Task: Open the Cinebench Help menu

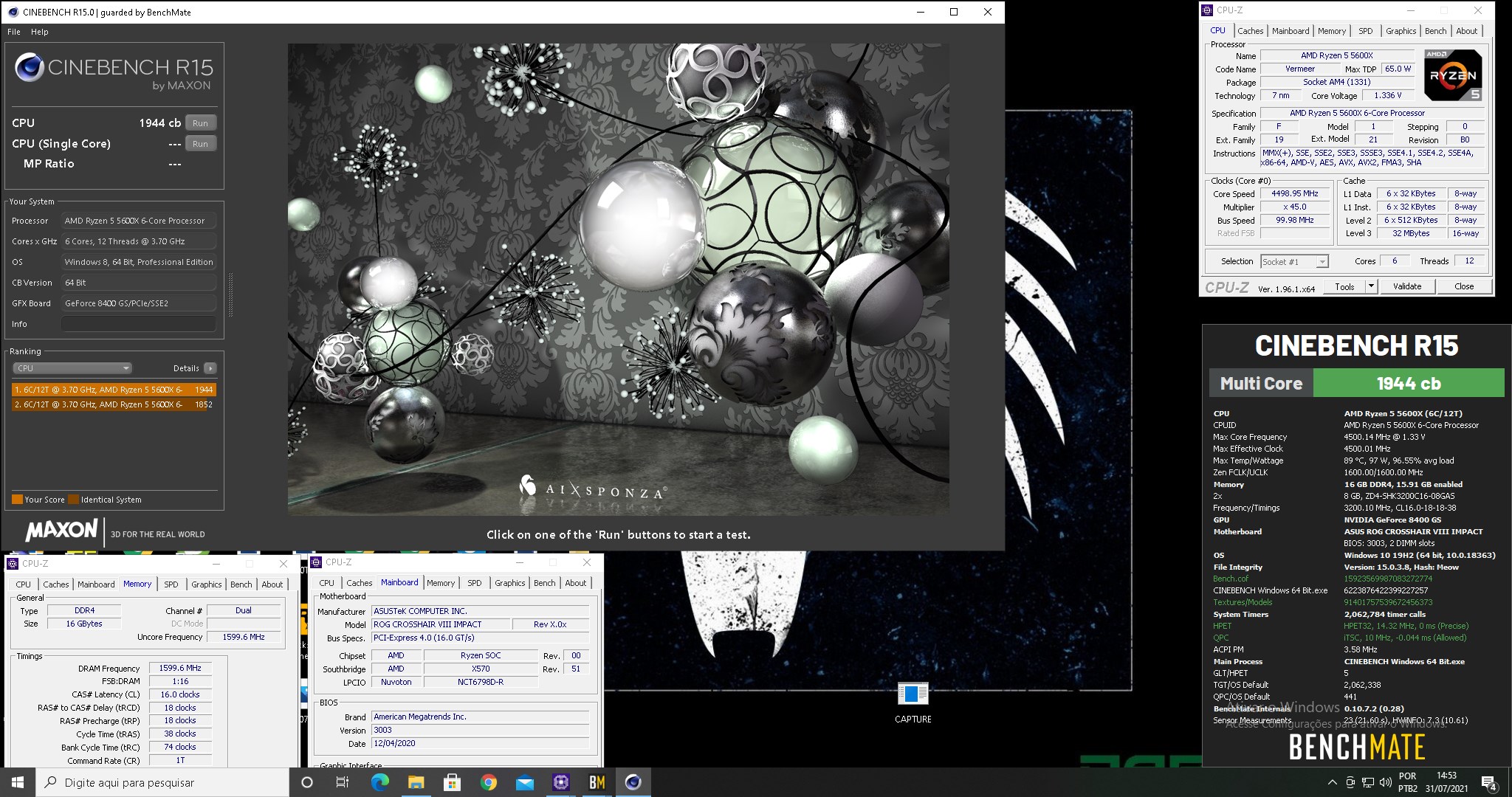Action: tap(40, 32)
